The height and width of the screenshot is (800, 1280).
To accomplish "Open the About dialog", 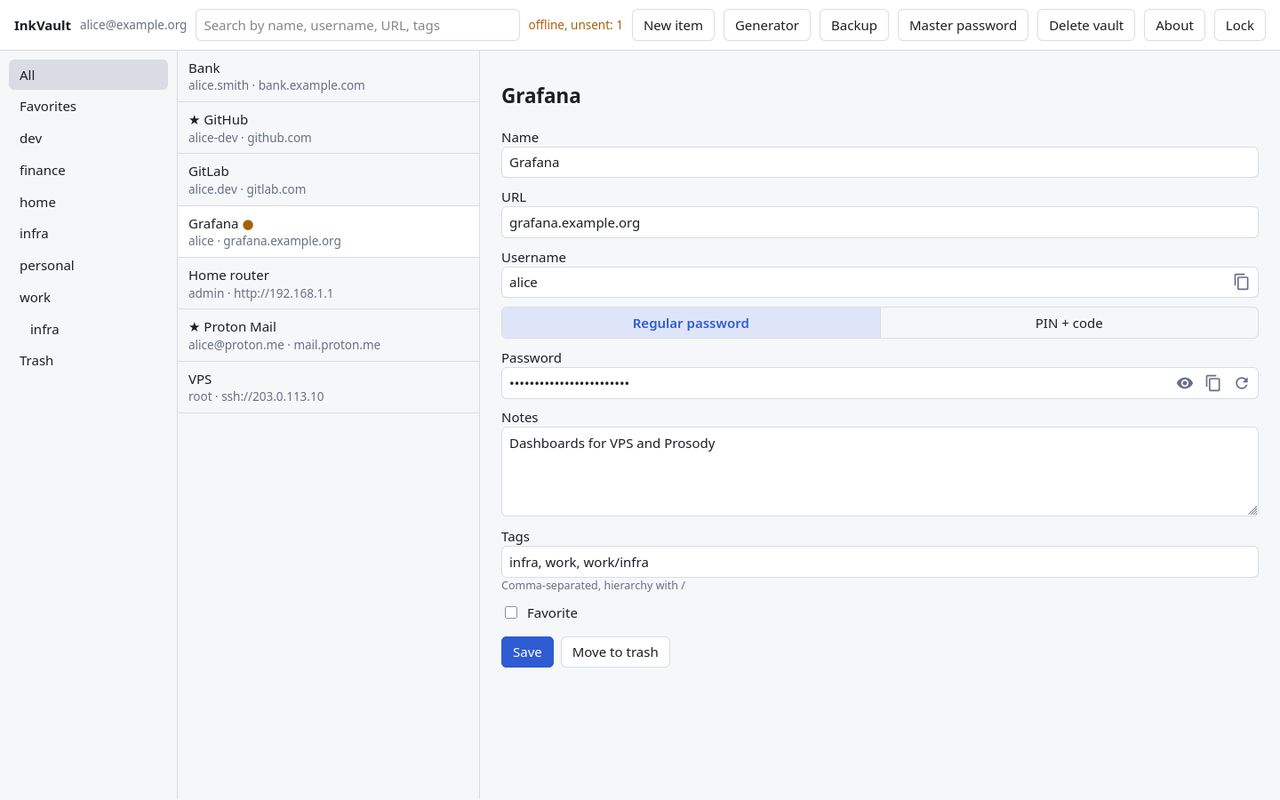I will click(x=1174, y=25).
